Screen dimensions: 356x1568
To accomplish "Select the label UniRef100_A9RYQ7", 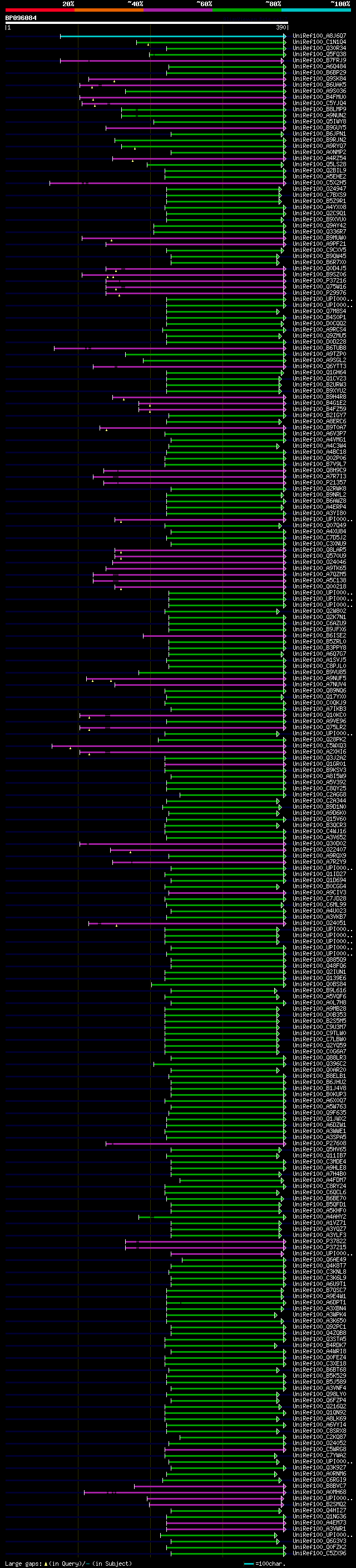I will pos(319,146).
